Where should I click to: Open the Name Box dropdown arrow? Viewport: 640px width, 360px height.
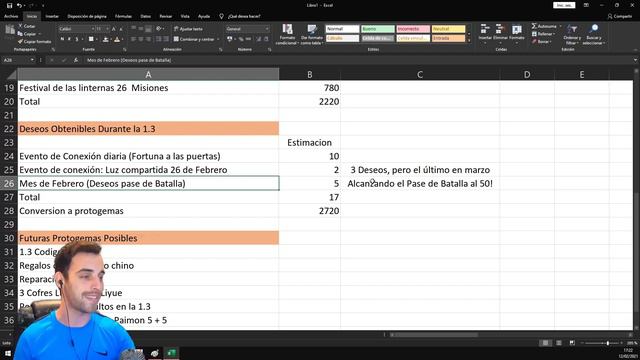pos(32,60)
